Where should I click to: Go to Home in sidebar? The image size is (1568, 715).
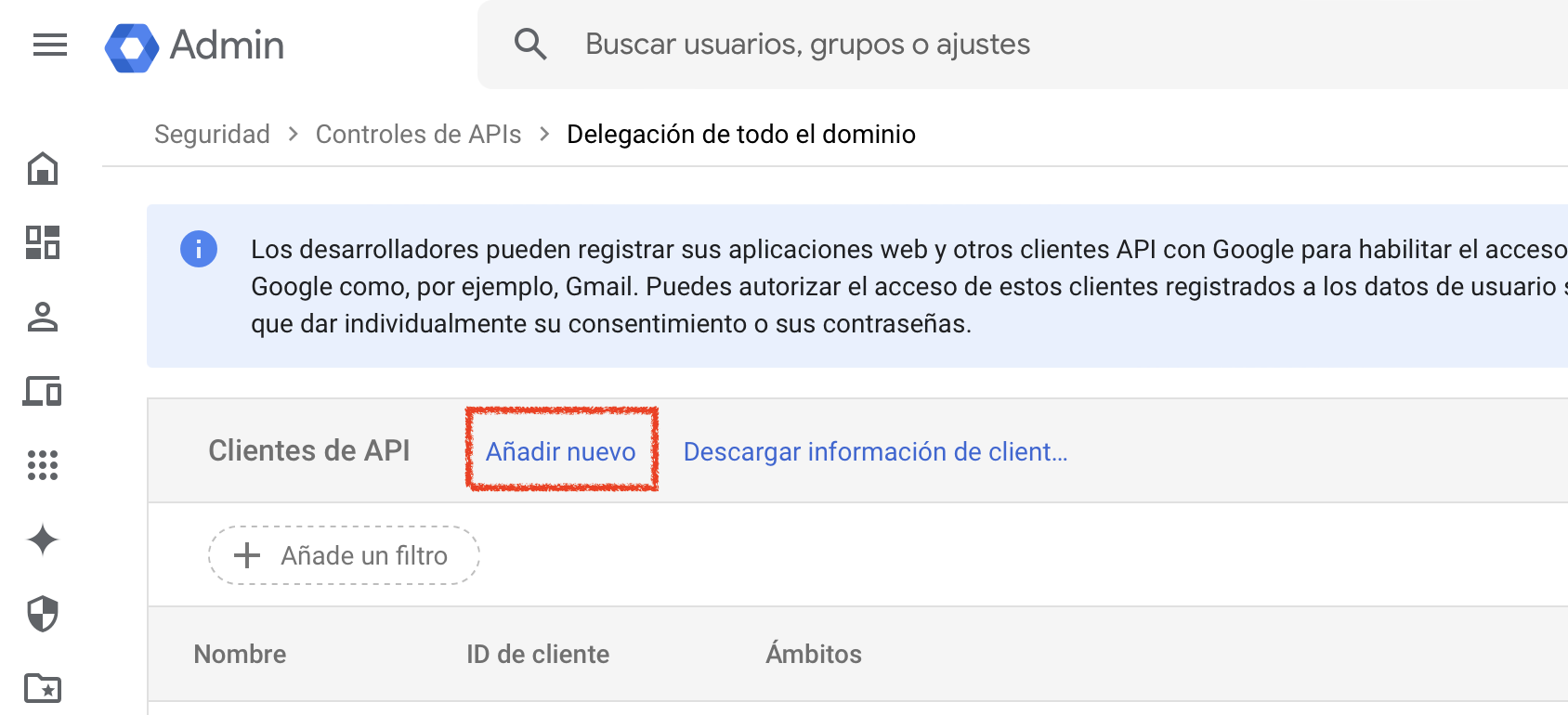pyautogui.click(x=43, y=168)
